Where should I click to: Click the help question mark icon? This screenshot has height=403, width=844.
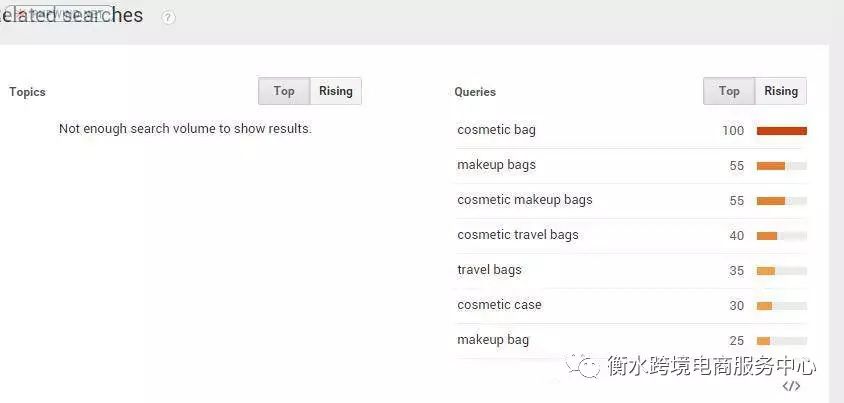pyautogui.click(x=168, y=18)
